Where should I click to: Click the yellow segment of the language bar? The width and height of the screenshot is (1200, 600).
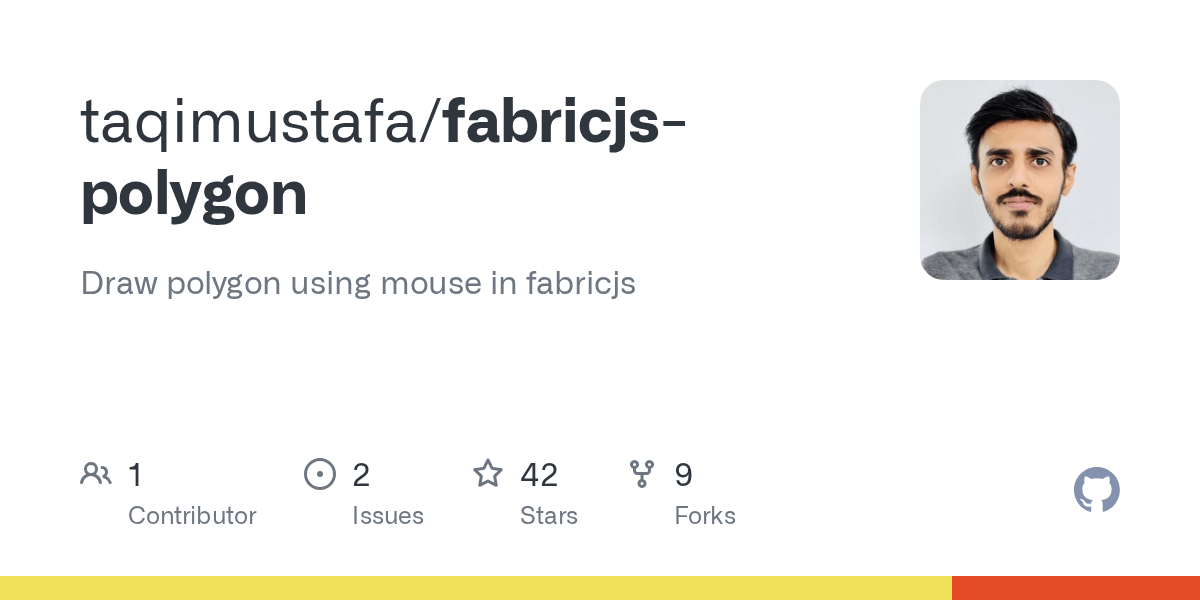476,588
